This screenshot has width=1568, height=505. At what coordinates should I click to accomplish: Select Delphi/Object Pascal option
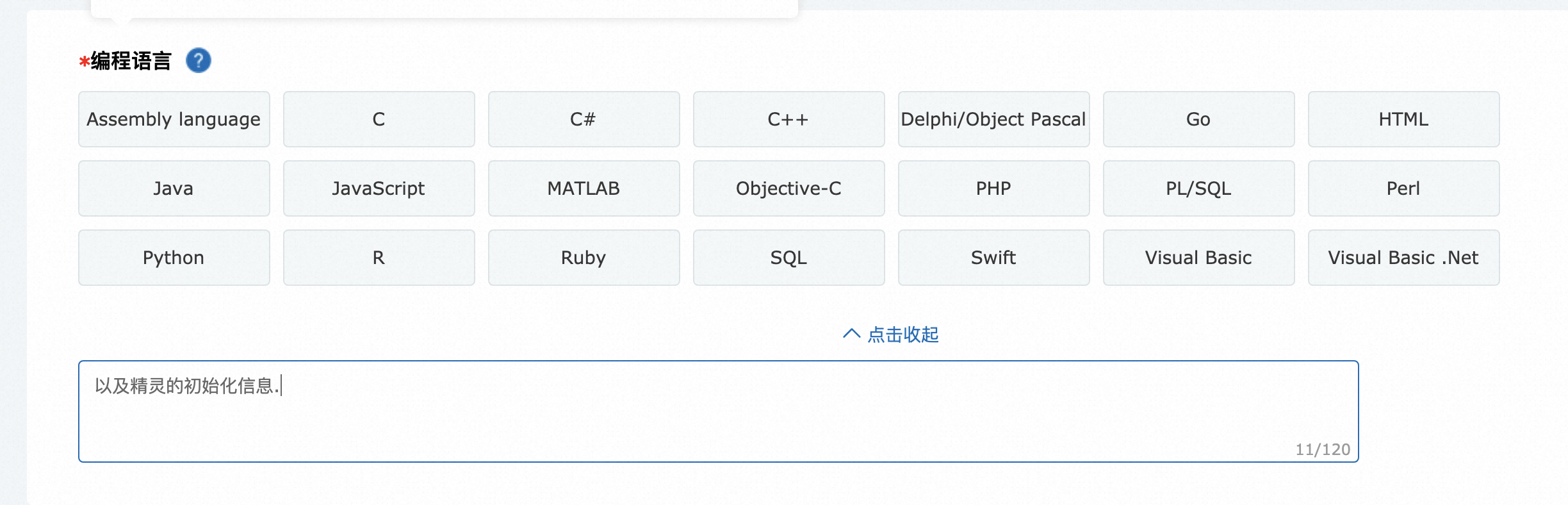click(993, 119)
